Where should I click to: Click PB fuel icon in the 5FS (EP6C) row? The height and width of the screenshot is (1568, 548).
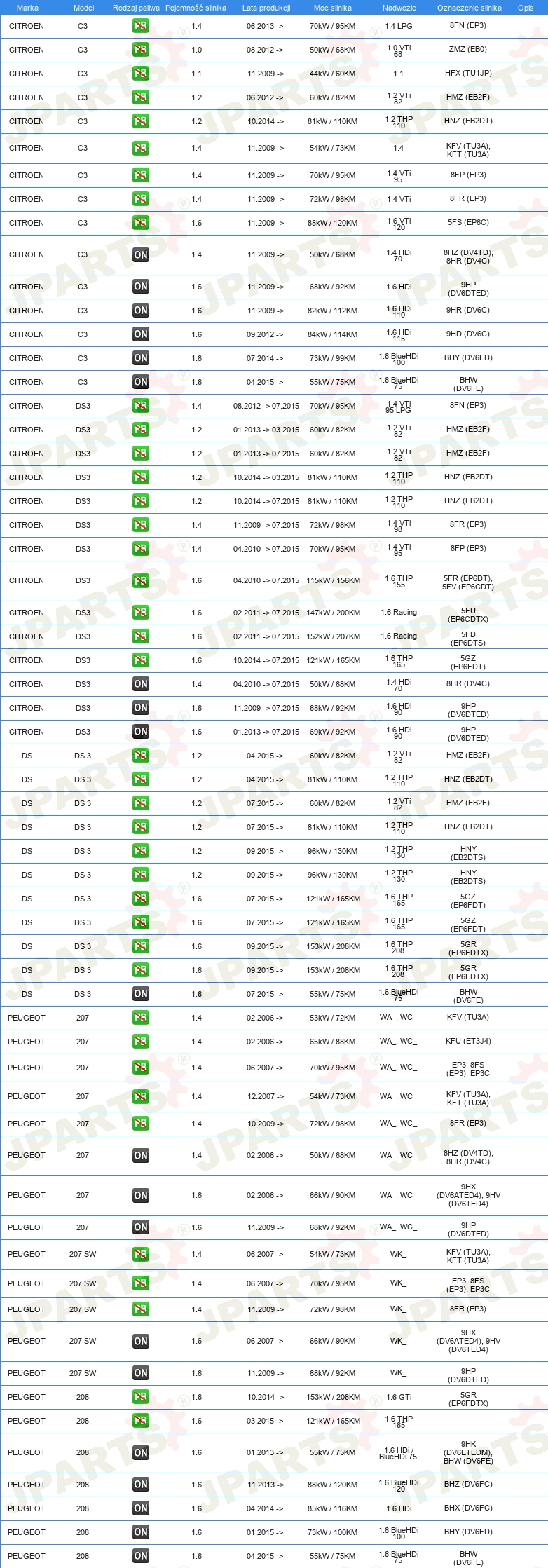pyautogui.click(x=141, y=223)
